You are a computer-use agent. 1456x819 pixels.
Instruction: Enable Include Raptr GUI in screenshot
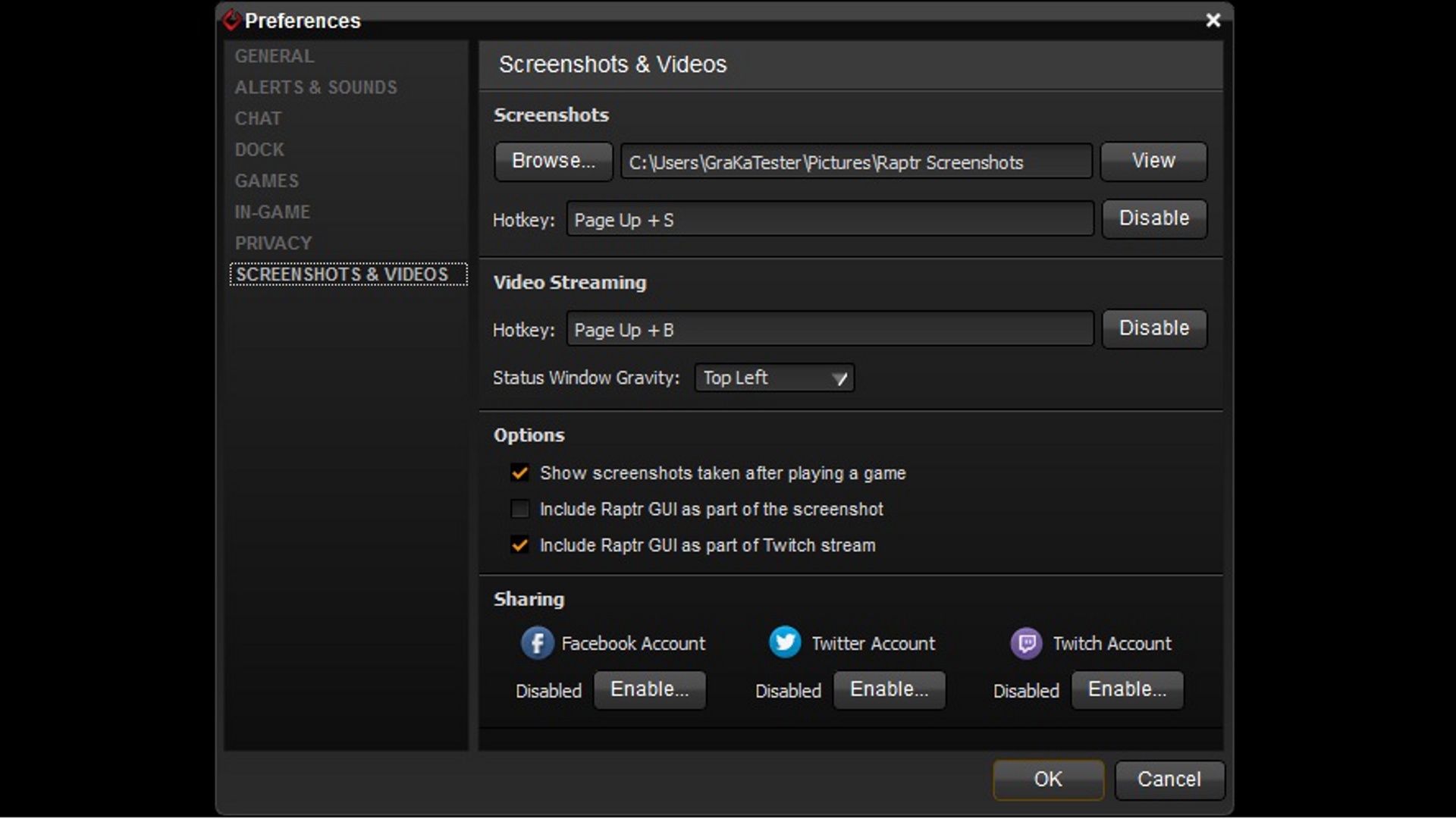click(x=519, y=509)
